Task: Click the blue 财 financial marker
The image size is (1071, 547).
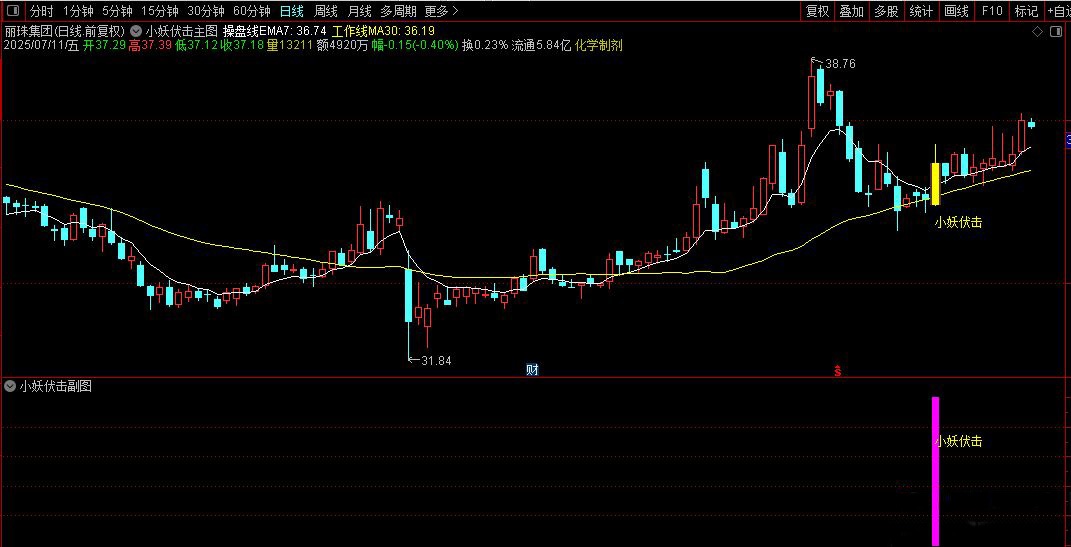Action: (533, 370)
